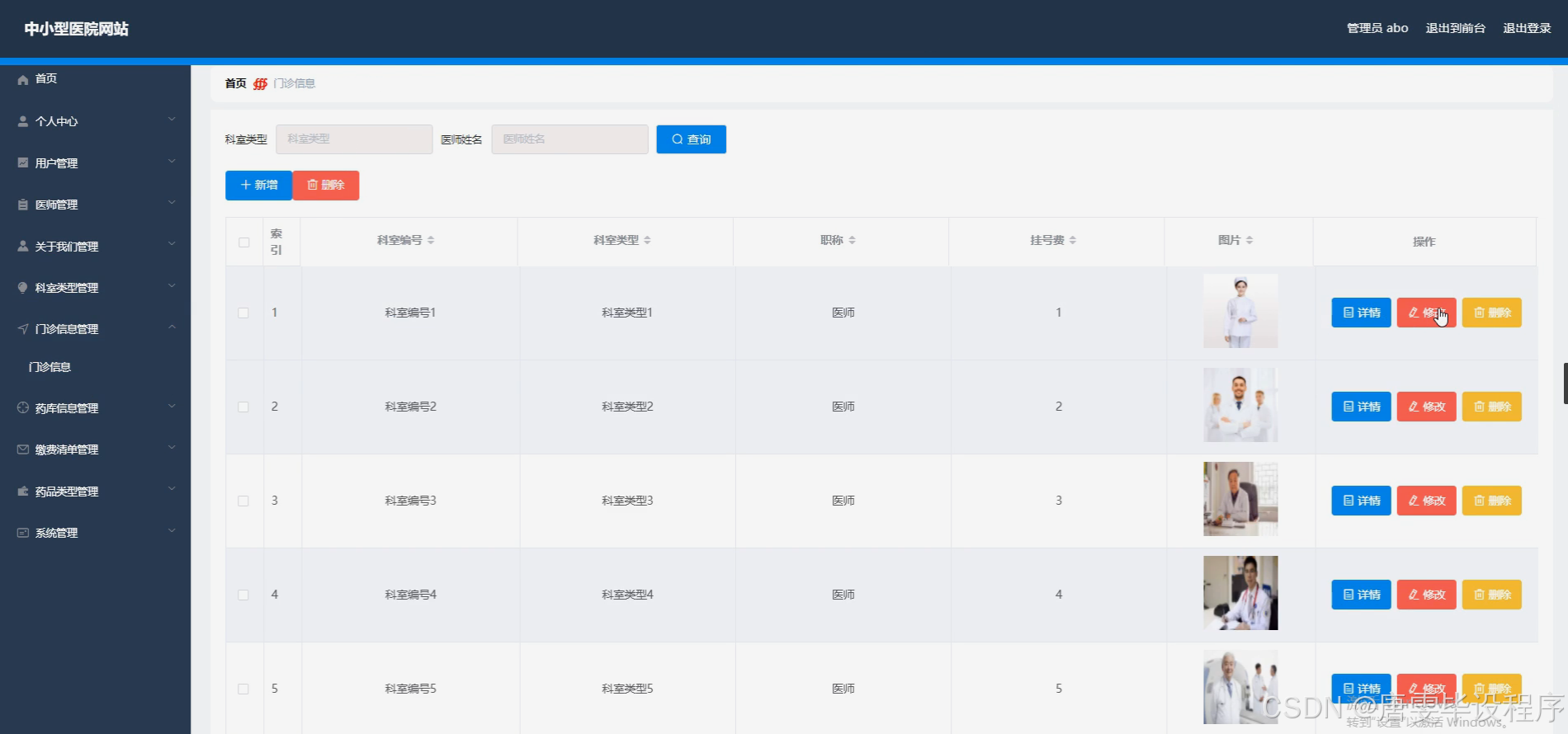Viewport: 1568px width, 734px height.
Task: Expand the 关于我们管理 menu chevron
Action: (x=172, y=244)
